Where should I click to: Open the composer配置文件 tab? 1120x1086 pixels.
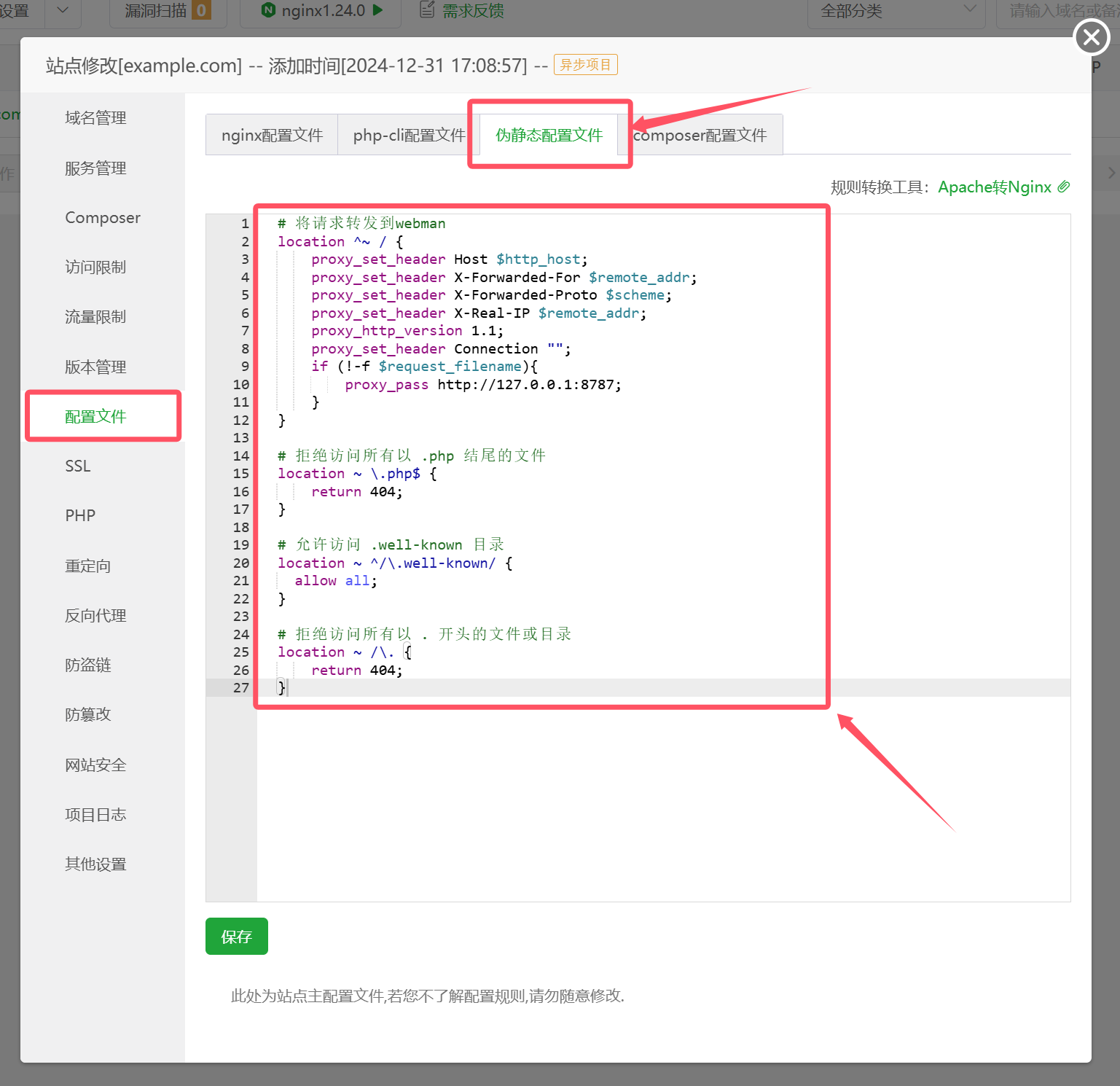pos(700,135)
